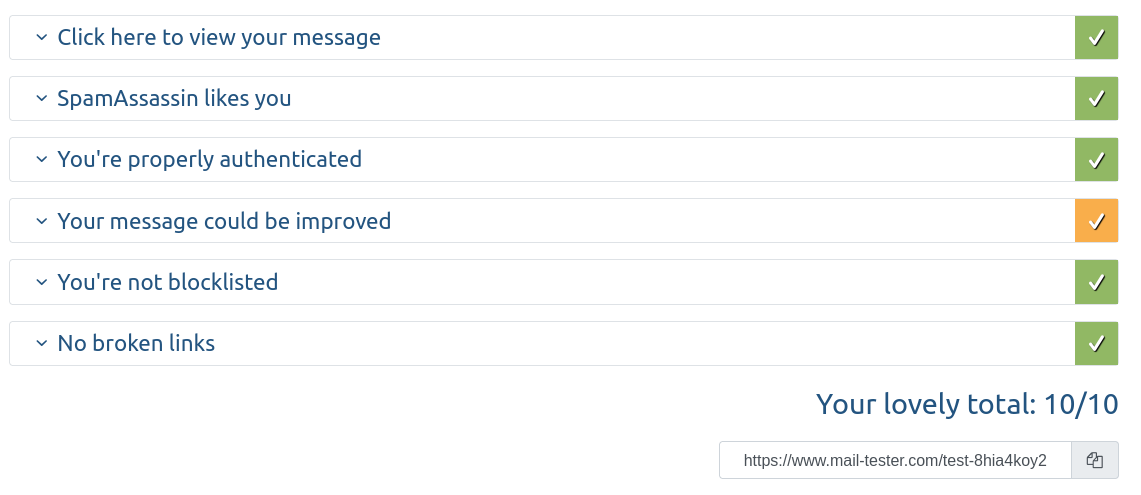Click green checkmark for properly authenticated row
Screen dimensions: 1141x495
tap(1096, 160)
